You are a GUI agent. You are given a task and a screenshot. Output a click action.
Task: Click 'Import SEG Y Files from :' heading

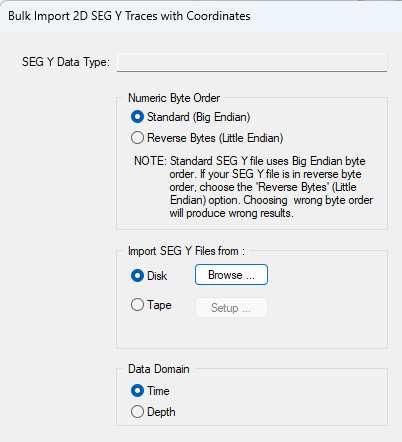186,251
